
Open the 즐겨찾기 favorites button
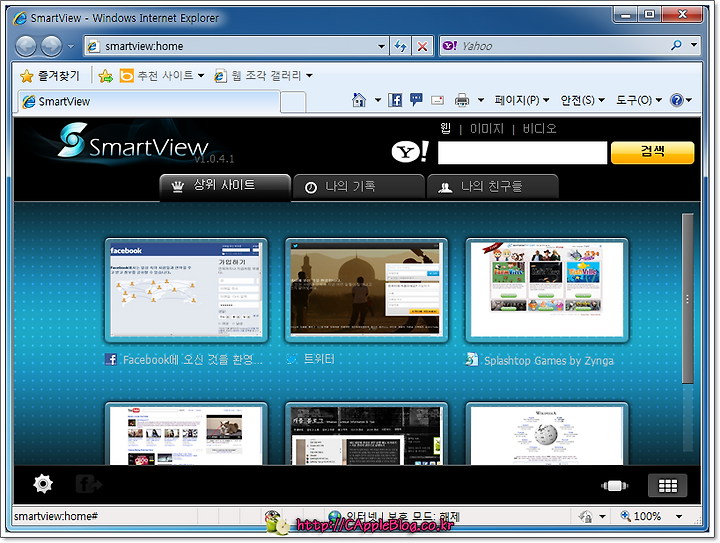tap(50, 76)
